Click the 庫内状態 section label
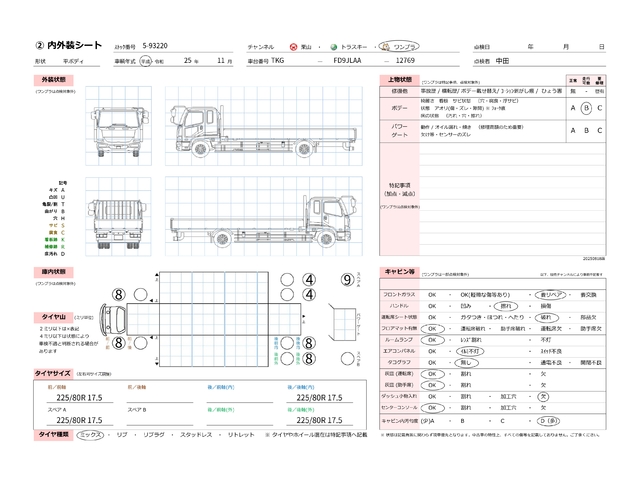Image resolution: width=640 pixels, height=480 pixels. pyautogui.click(x=53, y=271)
